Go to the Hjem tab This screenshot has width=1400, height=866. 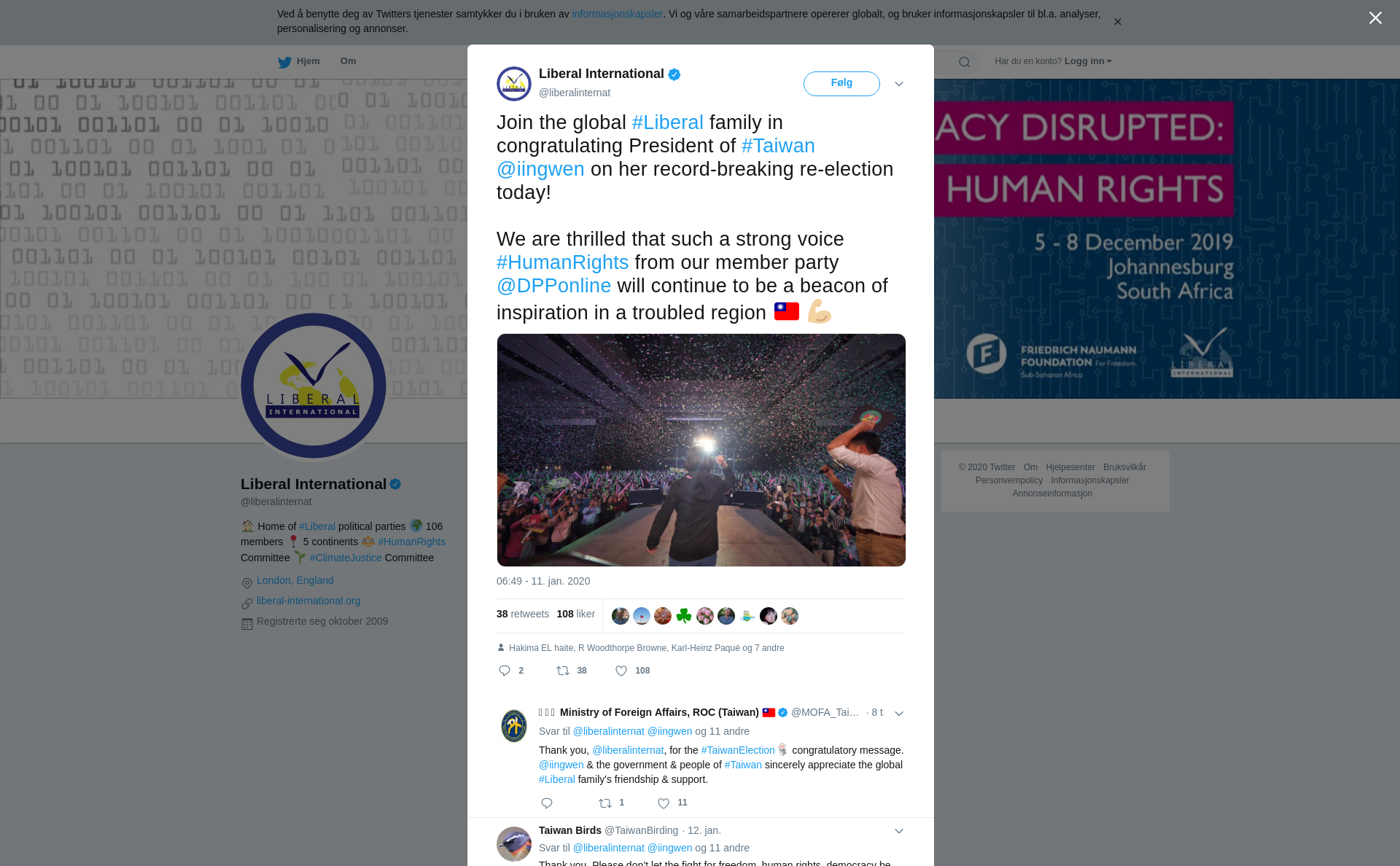point(299,61)
